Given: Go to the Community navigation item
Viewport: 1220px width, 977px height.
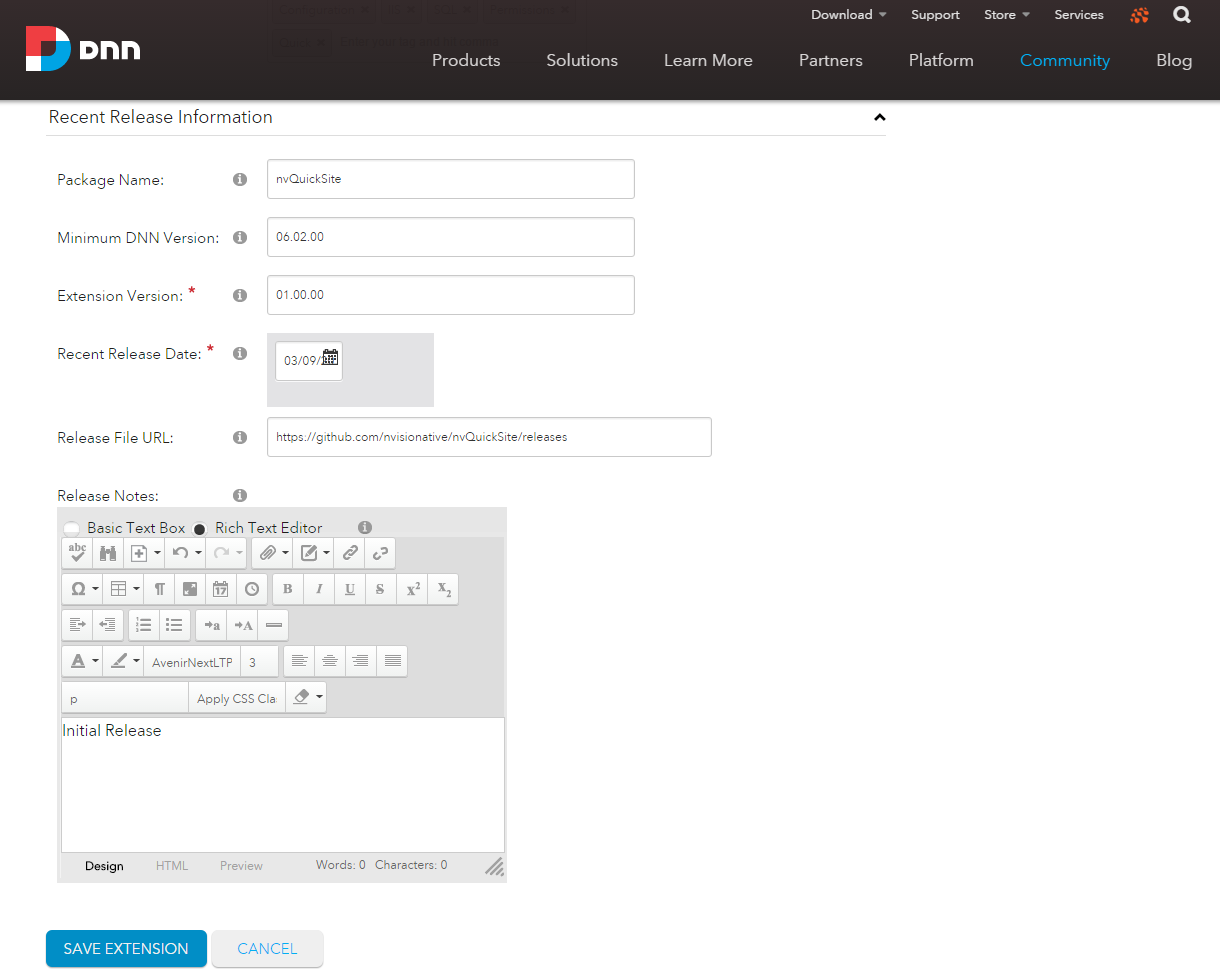Looking at the screenshot, I should (x=1065, y=60).
